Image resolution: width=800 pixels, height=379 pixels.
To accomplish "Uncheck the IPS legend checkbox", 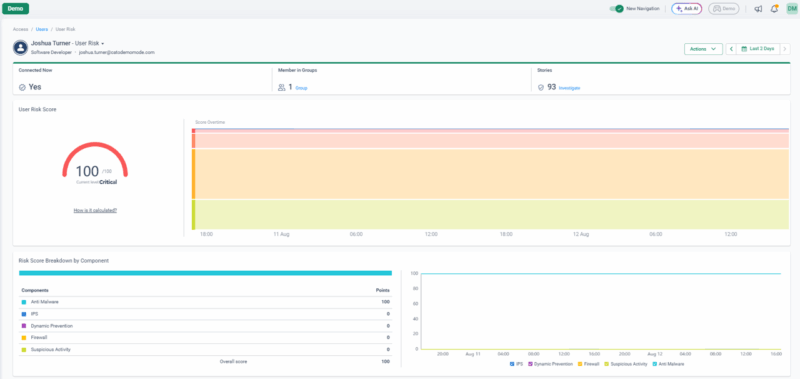I will point(512,364).
